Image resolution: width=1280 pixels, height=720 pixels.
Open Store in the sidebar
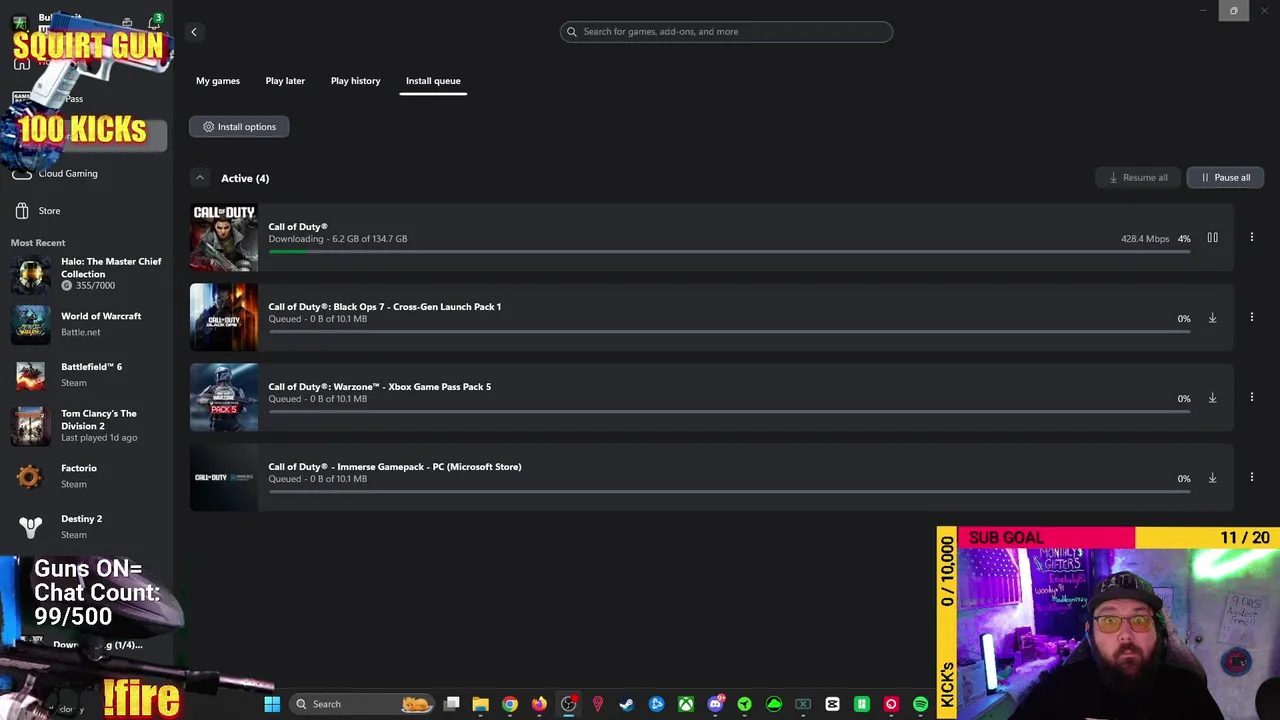(49, 211)
